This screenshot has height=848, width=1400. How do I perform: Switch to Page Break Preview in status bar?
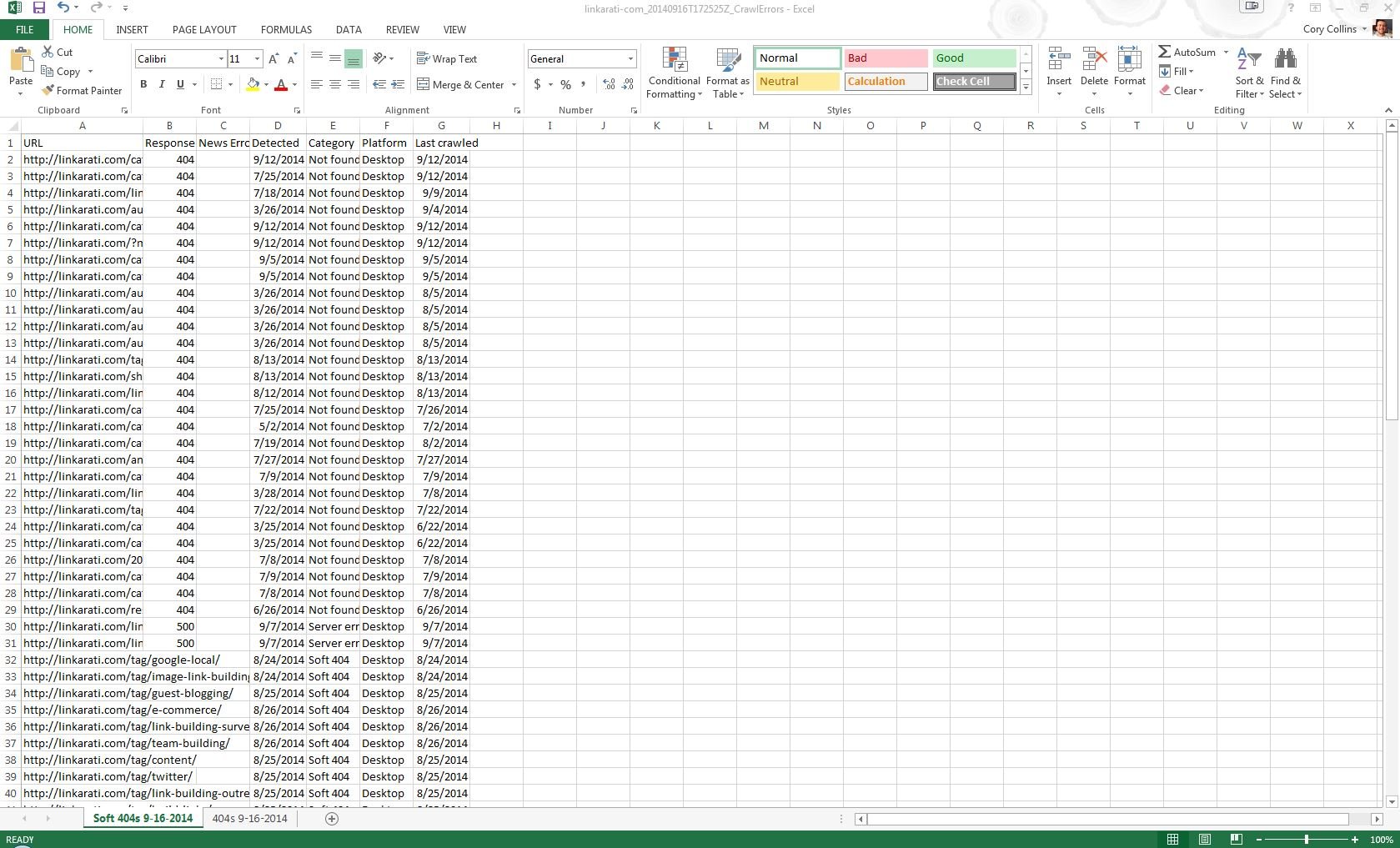(x=1237, y=839)
